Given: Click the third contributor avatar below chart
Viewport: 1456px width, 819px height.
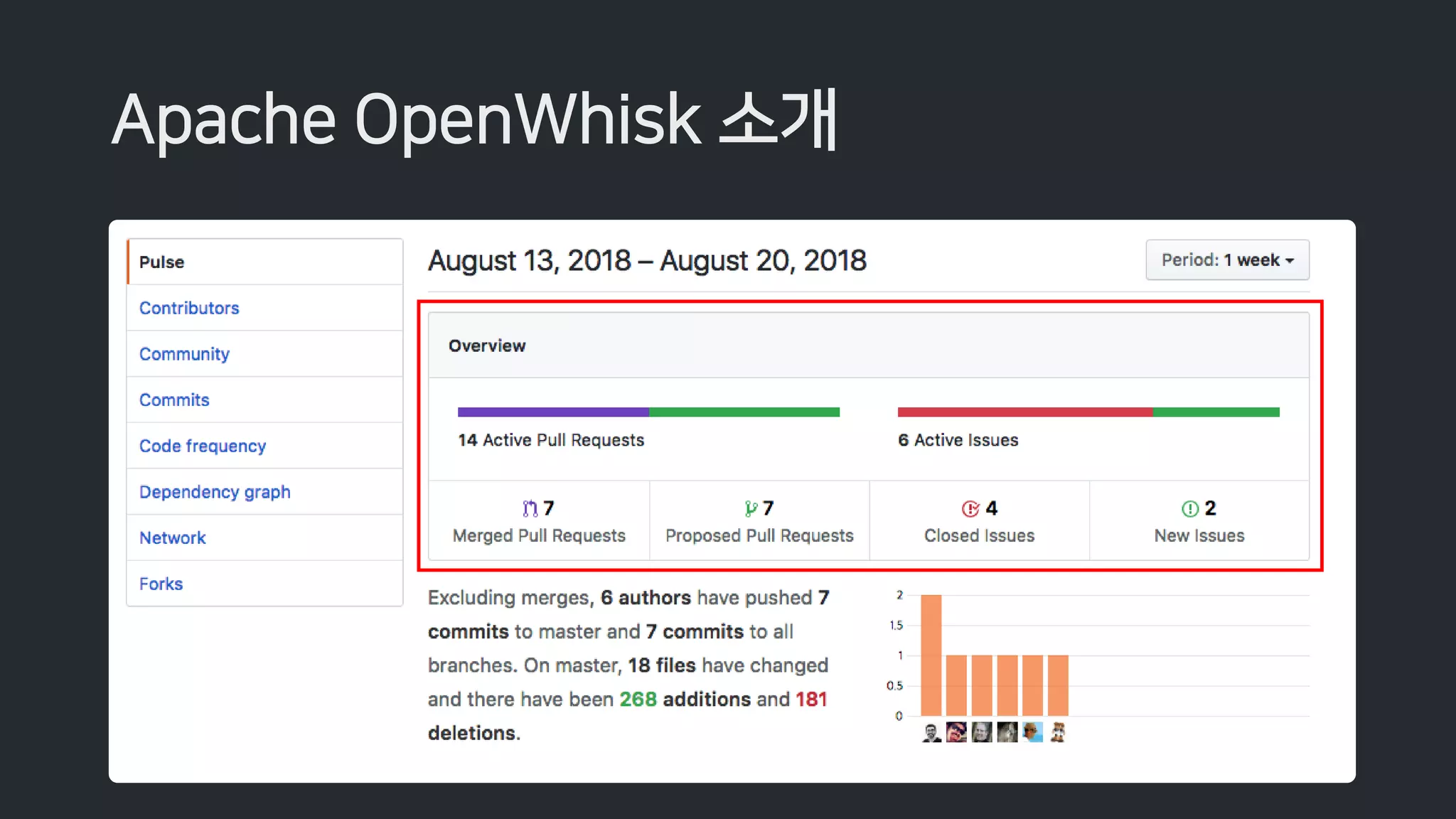Looking at the screenshot, I should [982, 732].
